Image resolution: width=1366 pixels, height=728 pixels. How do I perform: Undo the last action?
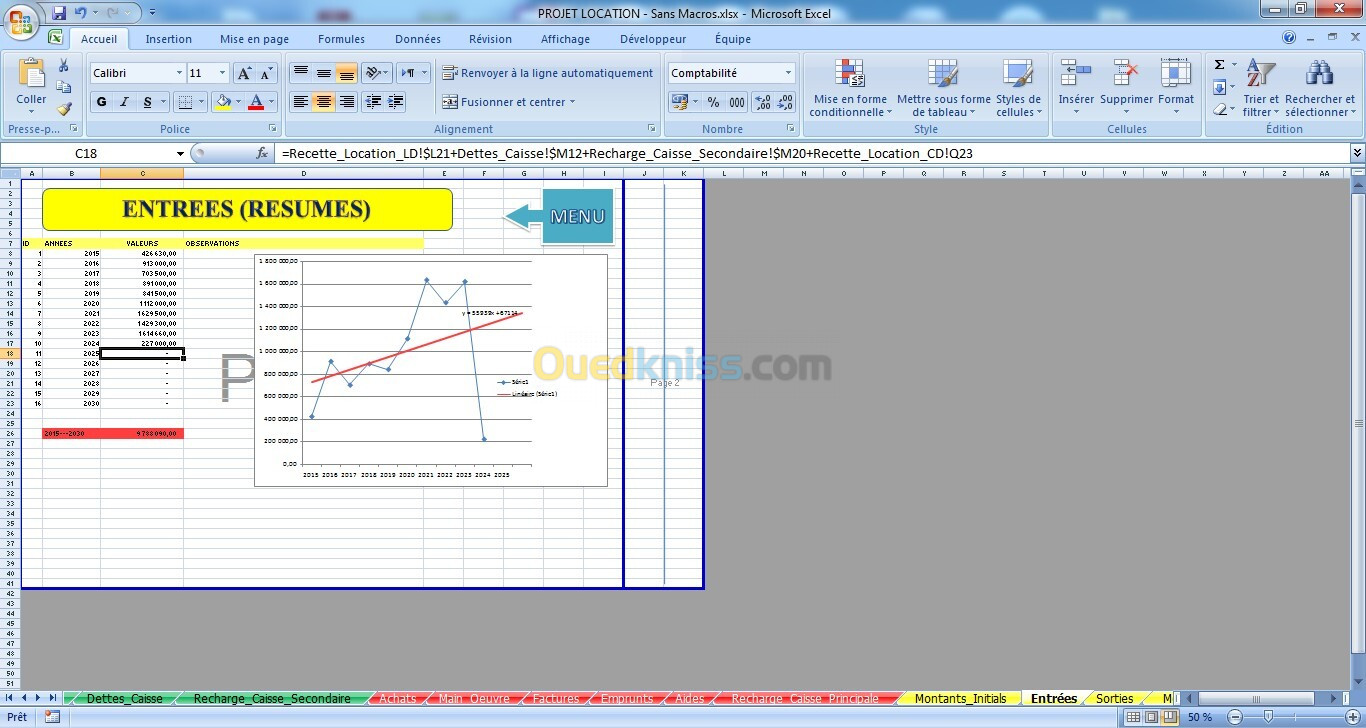point(81,13)
